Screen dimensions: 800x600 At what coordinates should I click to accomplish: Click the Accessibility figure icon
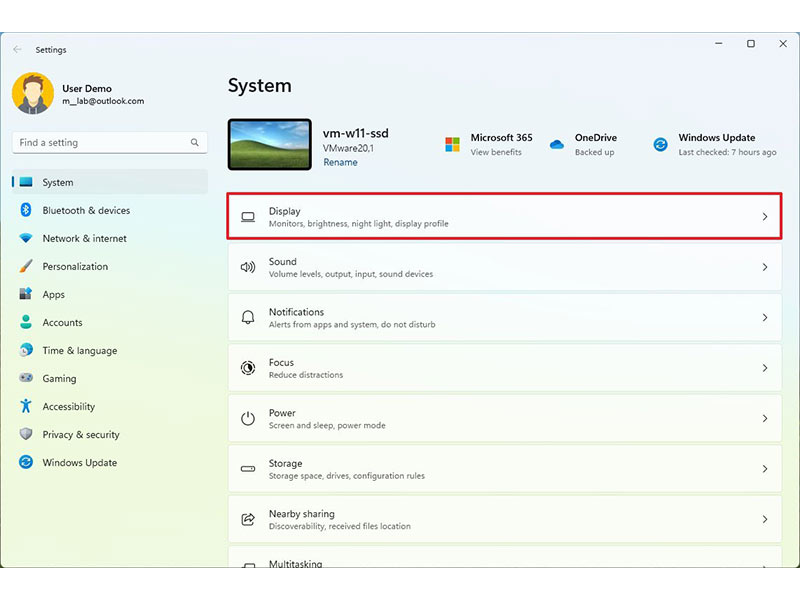tap(26, 406)
